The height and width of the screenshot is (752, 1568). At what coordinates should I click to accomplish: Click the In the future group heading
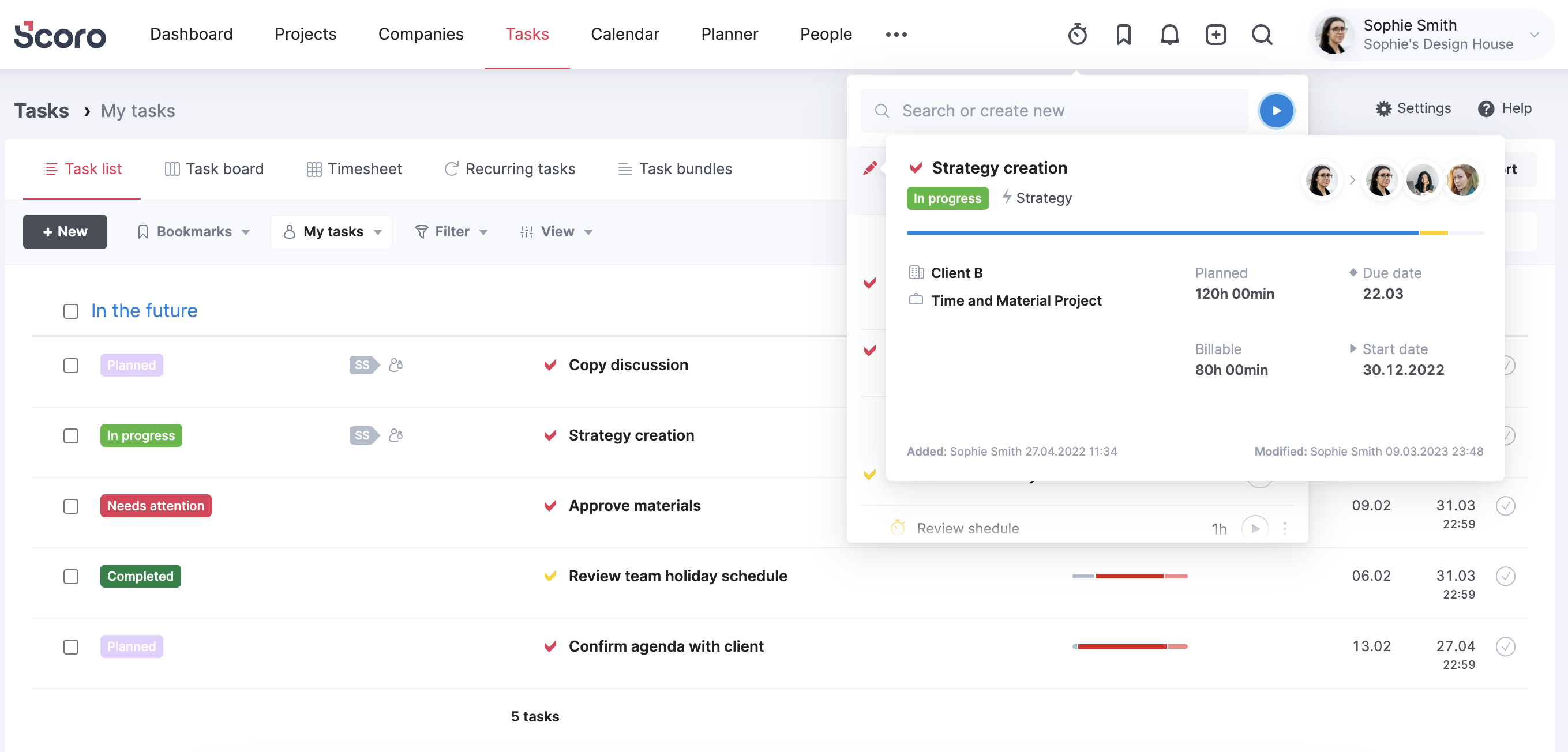[x=144, y=311]
